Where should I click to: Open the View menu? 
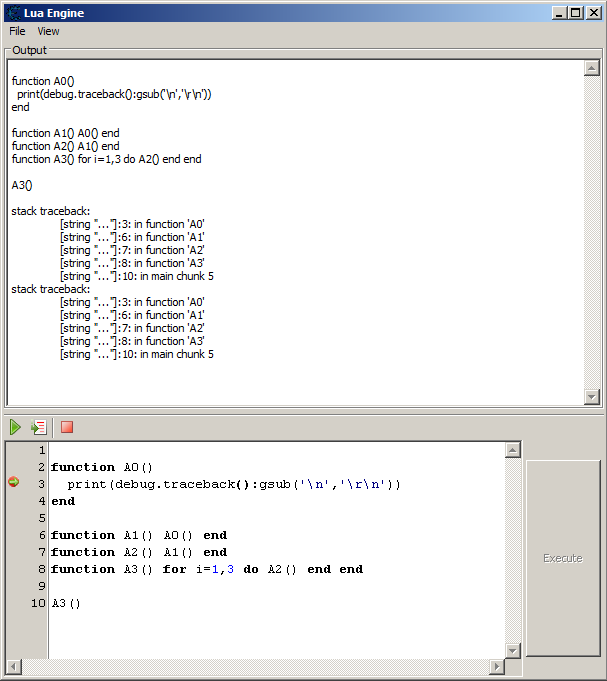click(x=48, y=31)
